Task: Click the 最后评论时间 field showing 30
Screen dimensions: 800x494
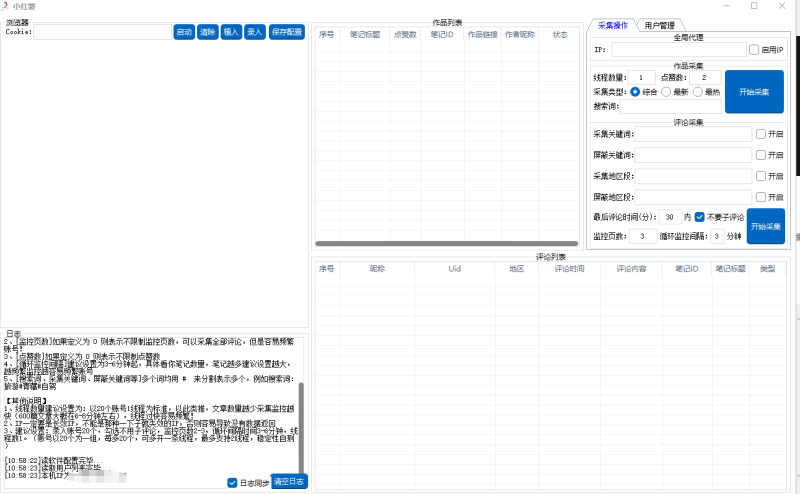Action: coord(670,217)
